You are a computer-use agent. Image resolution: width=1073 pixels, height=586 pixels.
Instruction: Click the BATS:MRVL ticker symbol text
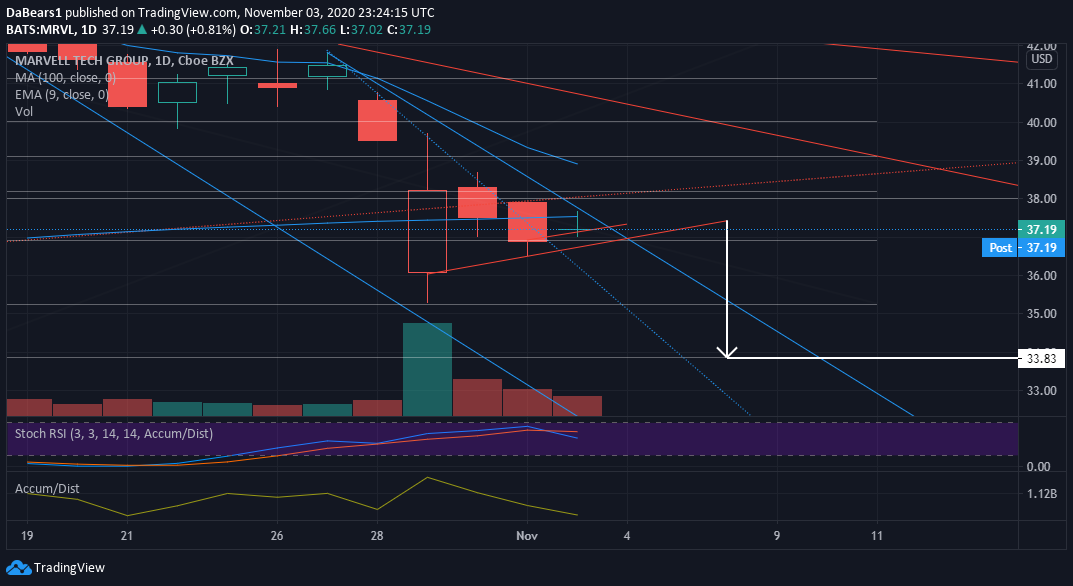(41, 29)
